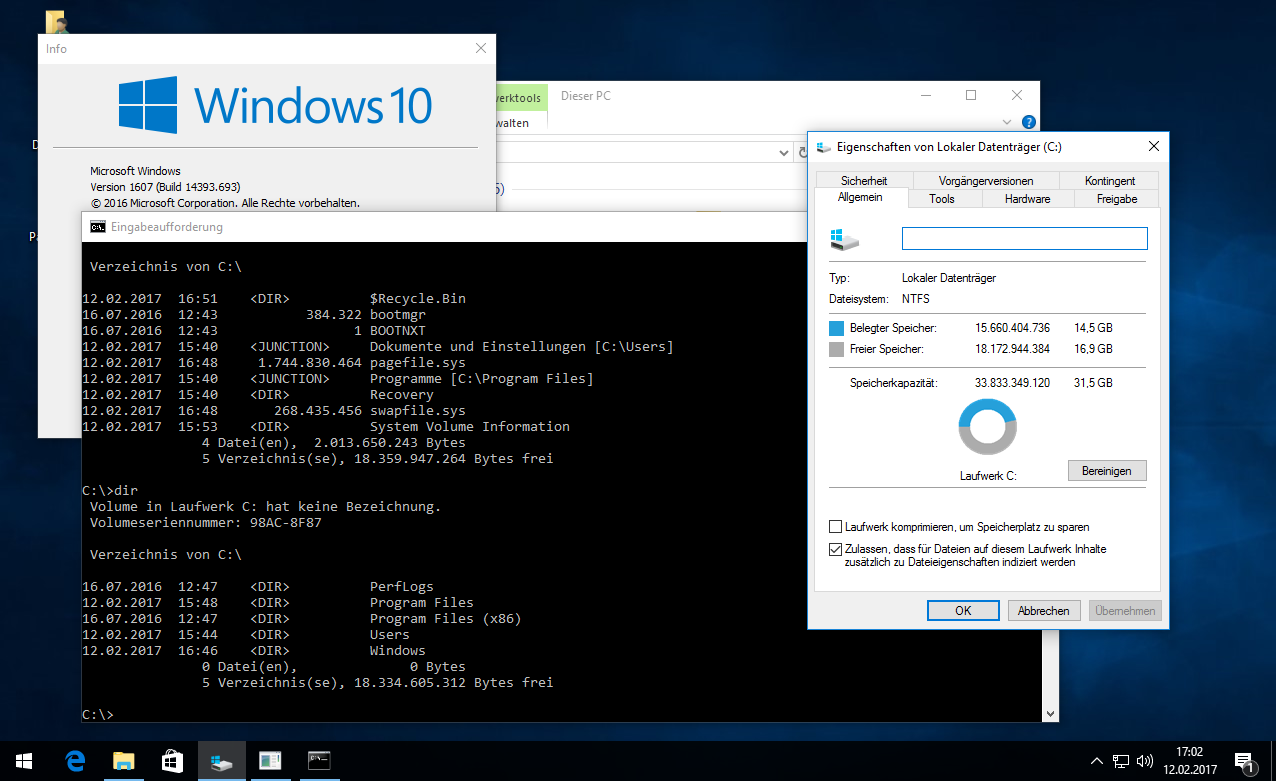Click the command prompt scrollbar down arrow
Screen dimensions: 1276x781
[x=1050, y=714]
